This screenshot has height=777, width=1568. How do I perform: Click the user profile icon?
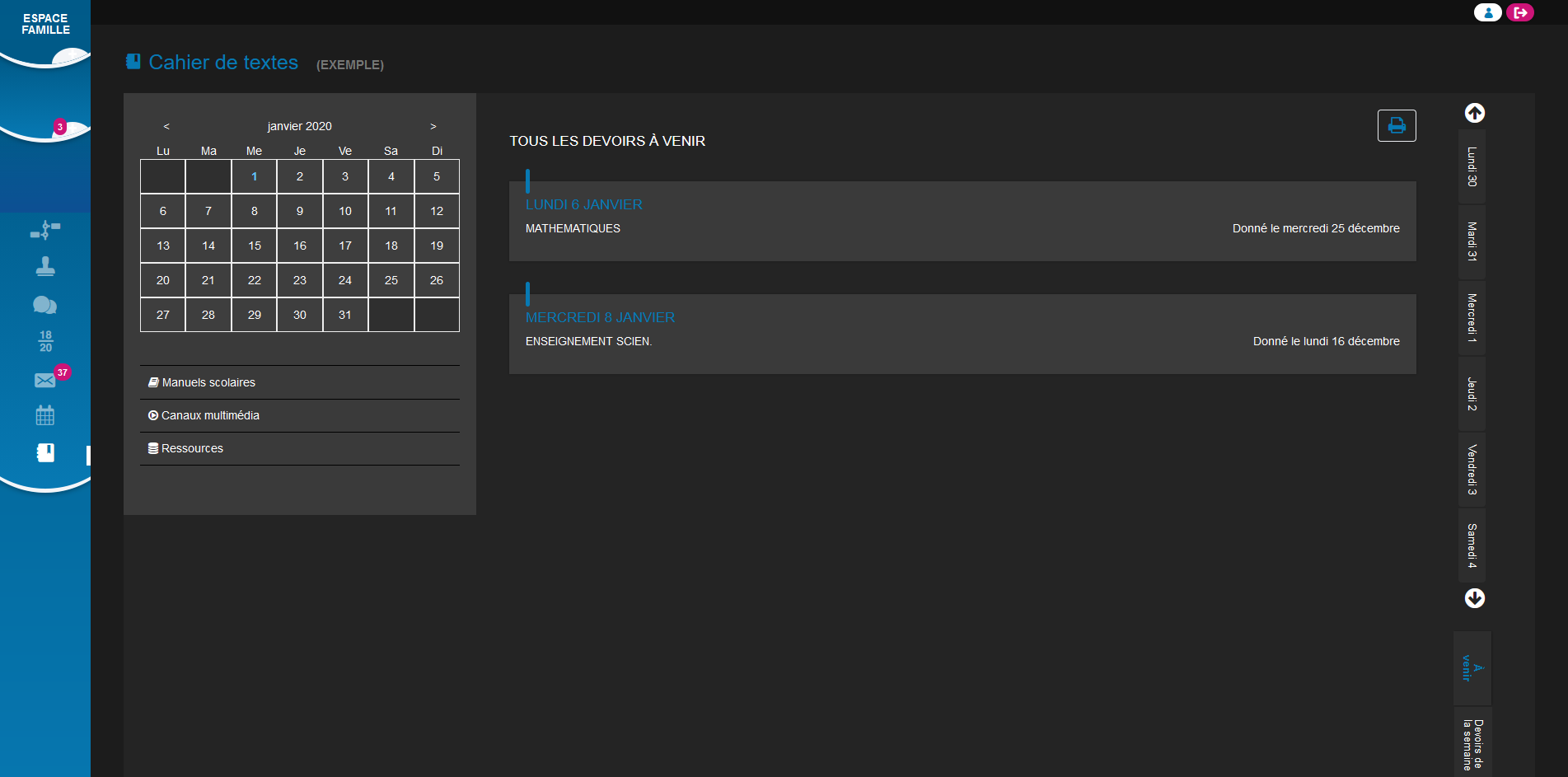point(1487,12)
